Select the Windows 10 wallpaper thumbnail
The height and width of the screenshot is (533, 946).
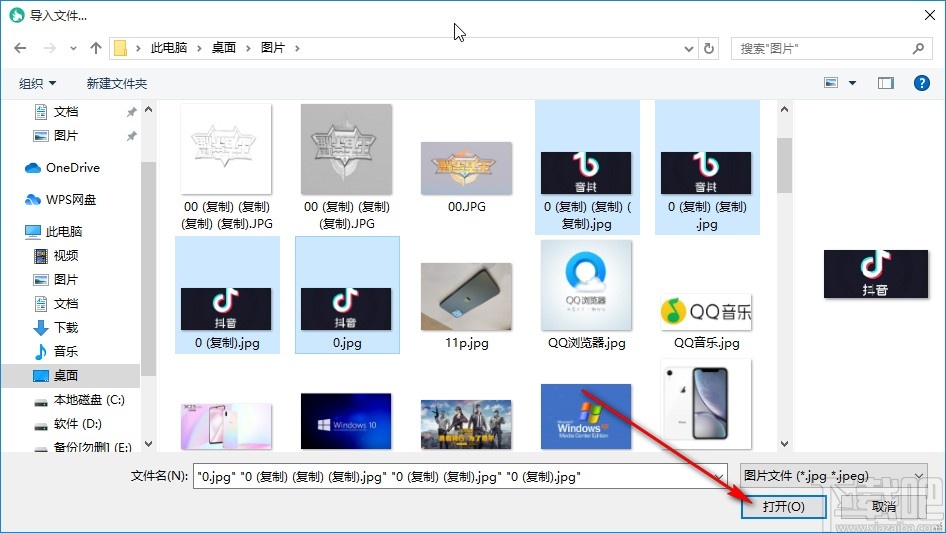[x=346, y=421]
